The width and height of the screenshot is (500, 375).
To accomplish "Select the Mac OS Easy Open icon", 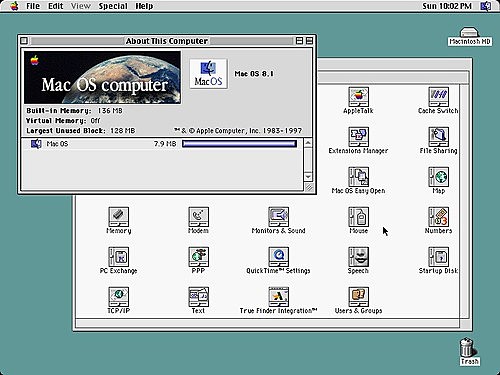I will (358, 177).
